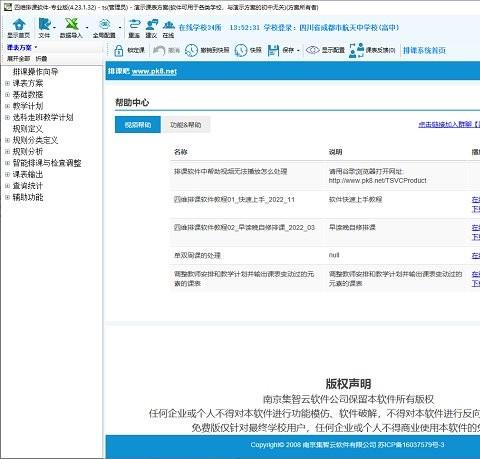Click the 快照 snapshot clock icon
This screenshot has height=459, width=480.
coord(241,50)
